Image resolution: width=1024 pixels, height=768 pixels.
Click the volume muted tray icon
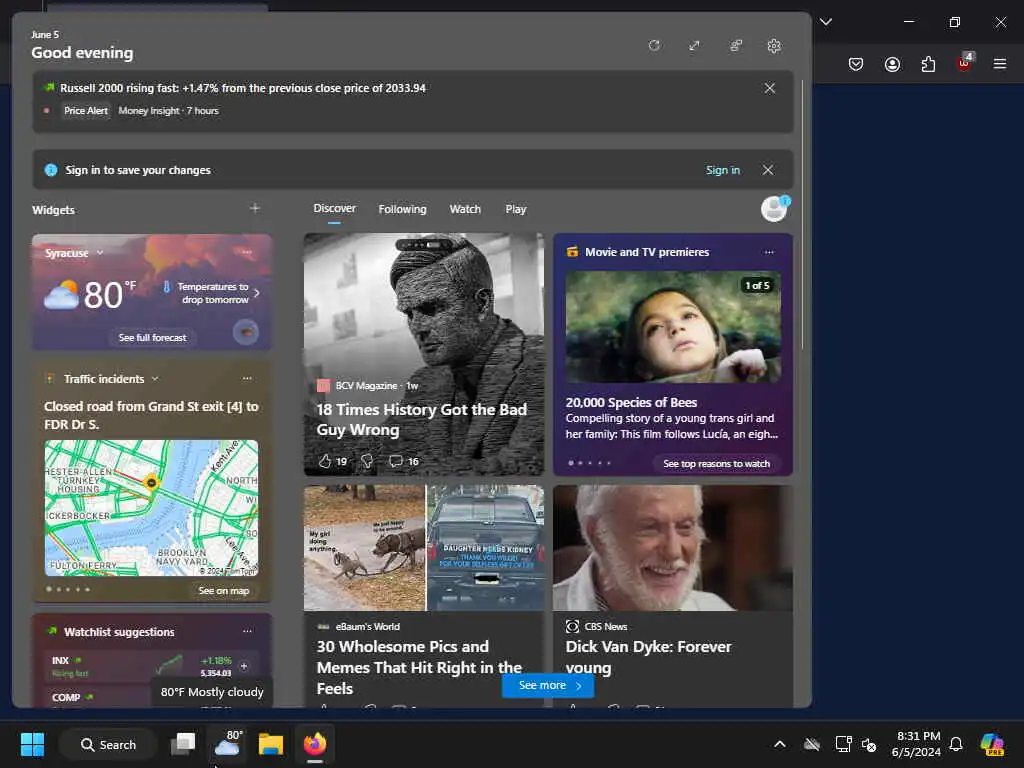coord(869,744)
